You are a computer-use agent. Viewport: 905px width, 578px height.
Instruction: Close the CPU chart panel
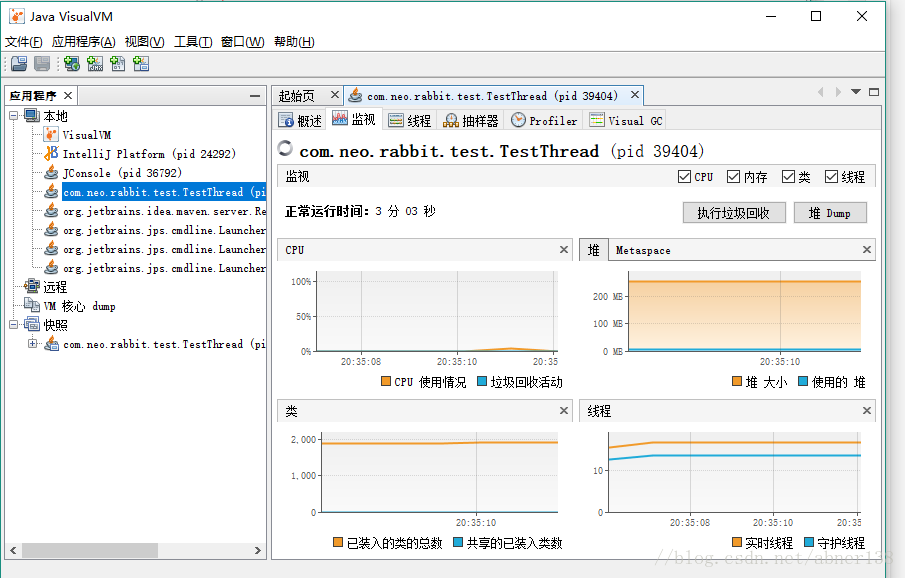(564, 249)
